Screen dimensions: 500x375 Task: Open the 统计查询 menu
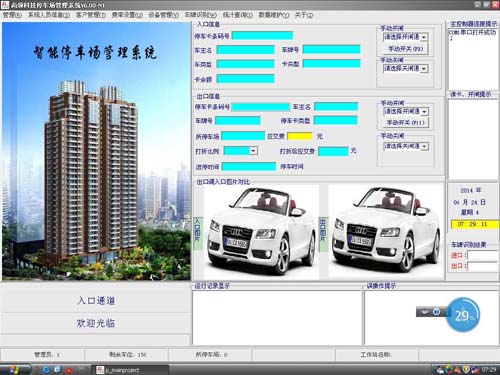[x=238, y=15]
